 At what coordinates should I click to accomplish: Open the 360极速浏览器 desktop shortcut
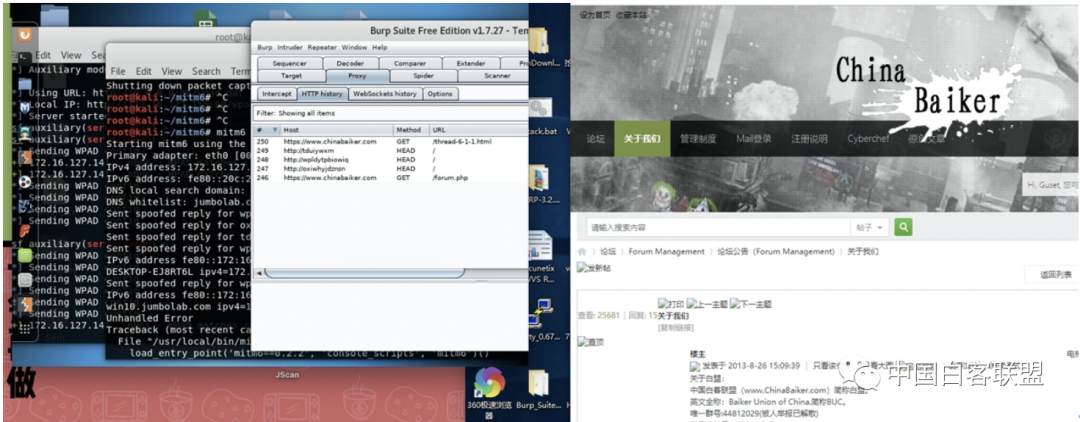pos(490,392)
